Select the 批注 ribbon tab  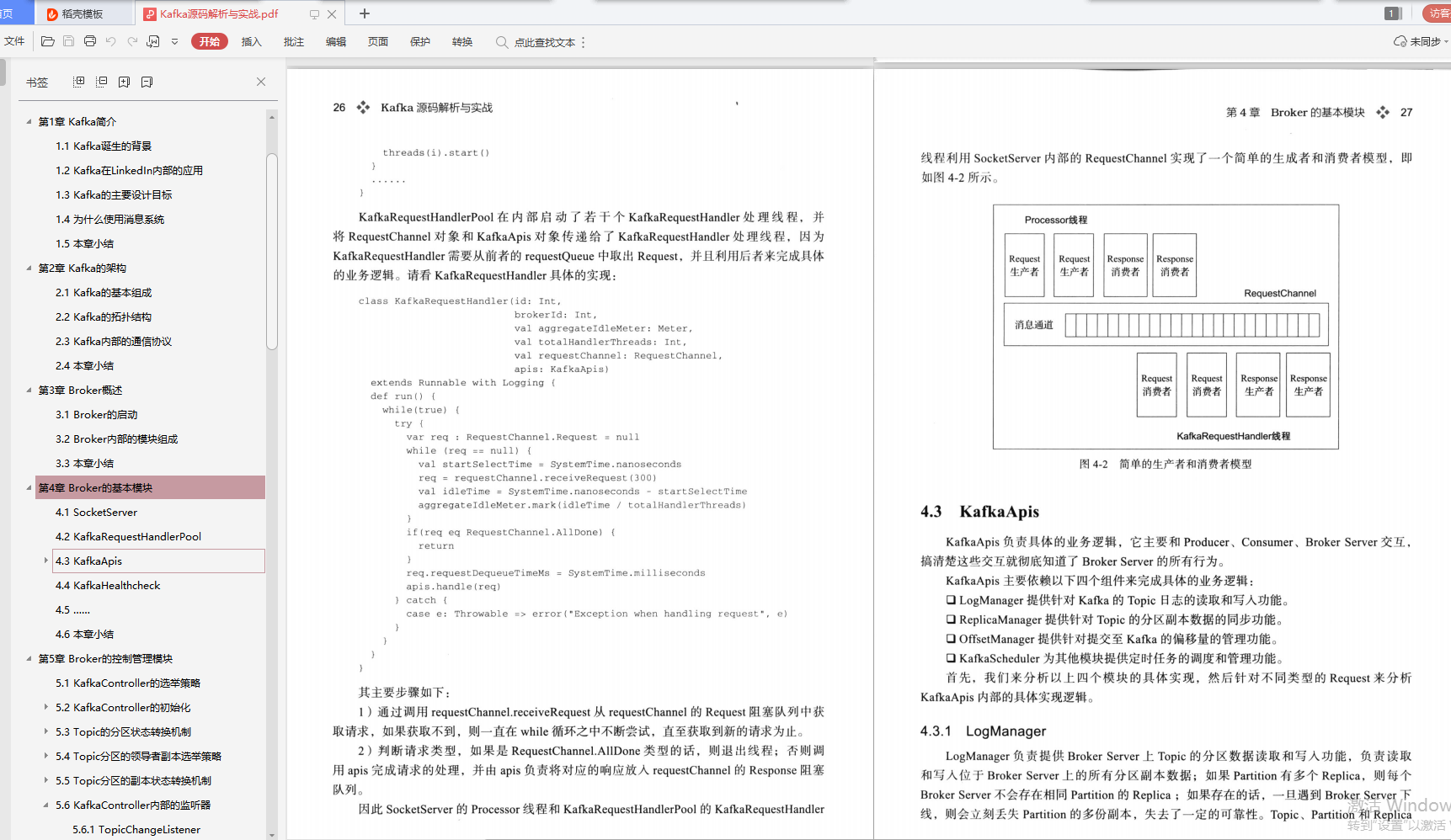click(294, 42)
